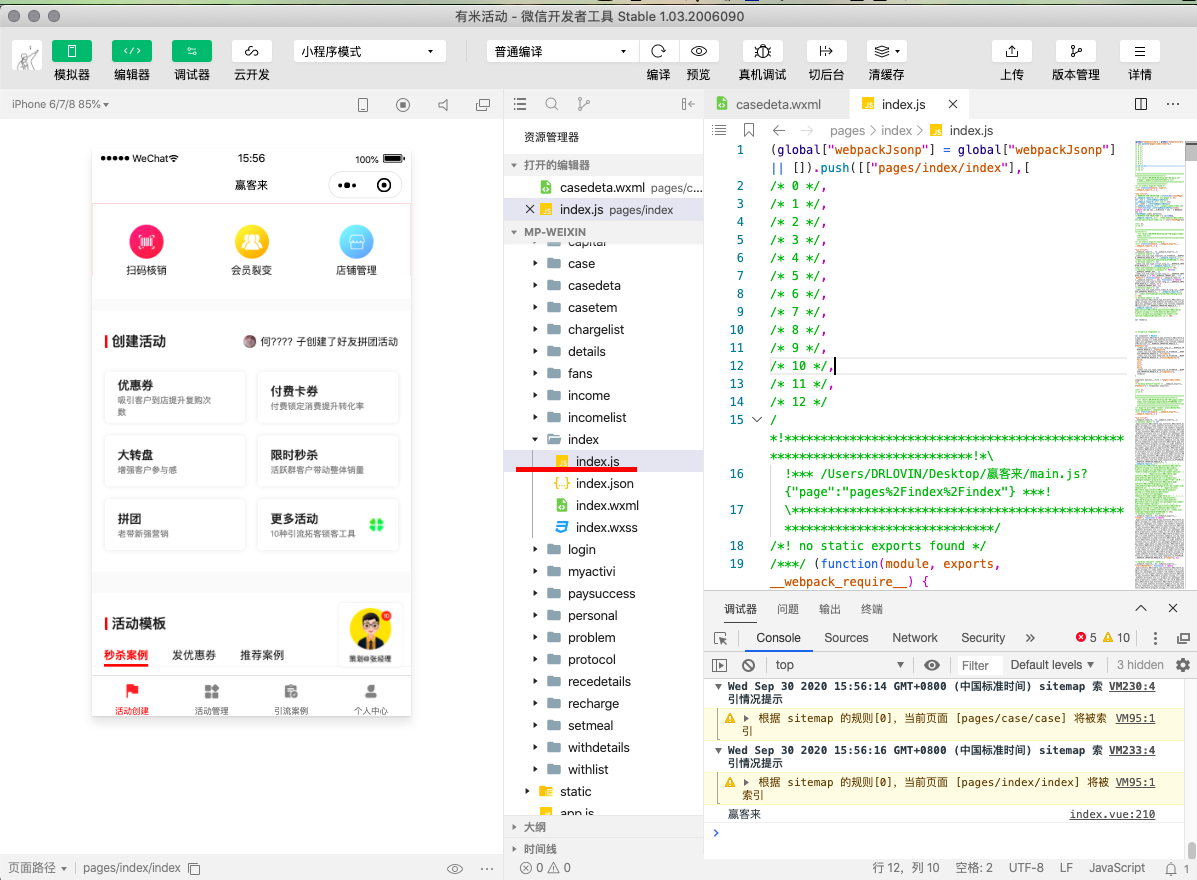Fold code at line 15 chevron
The image size is (1197, 880).
757,420
